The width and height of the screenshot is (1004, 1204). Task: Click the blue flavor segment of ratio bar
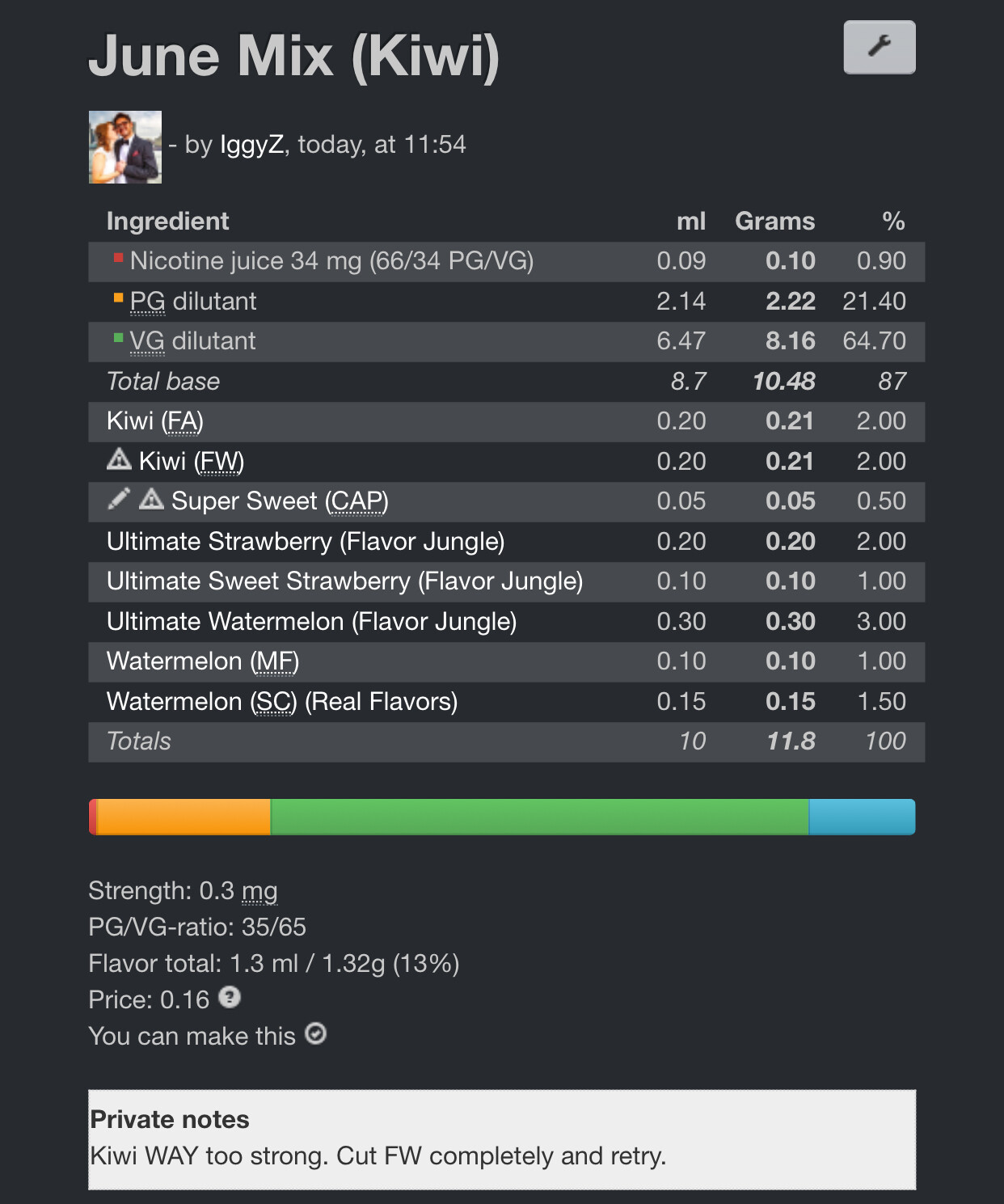click(x=862, y=817)
